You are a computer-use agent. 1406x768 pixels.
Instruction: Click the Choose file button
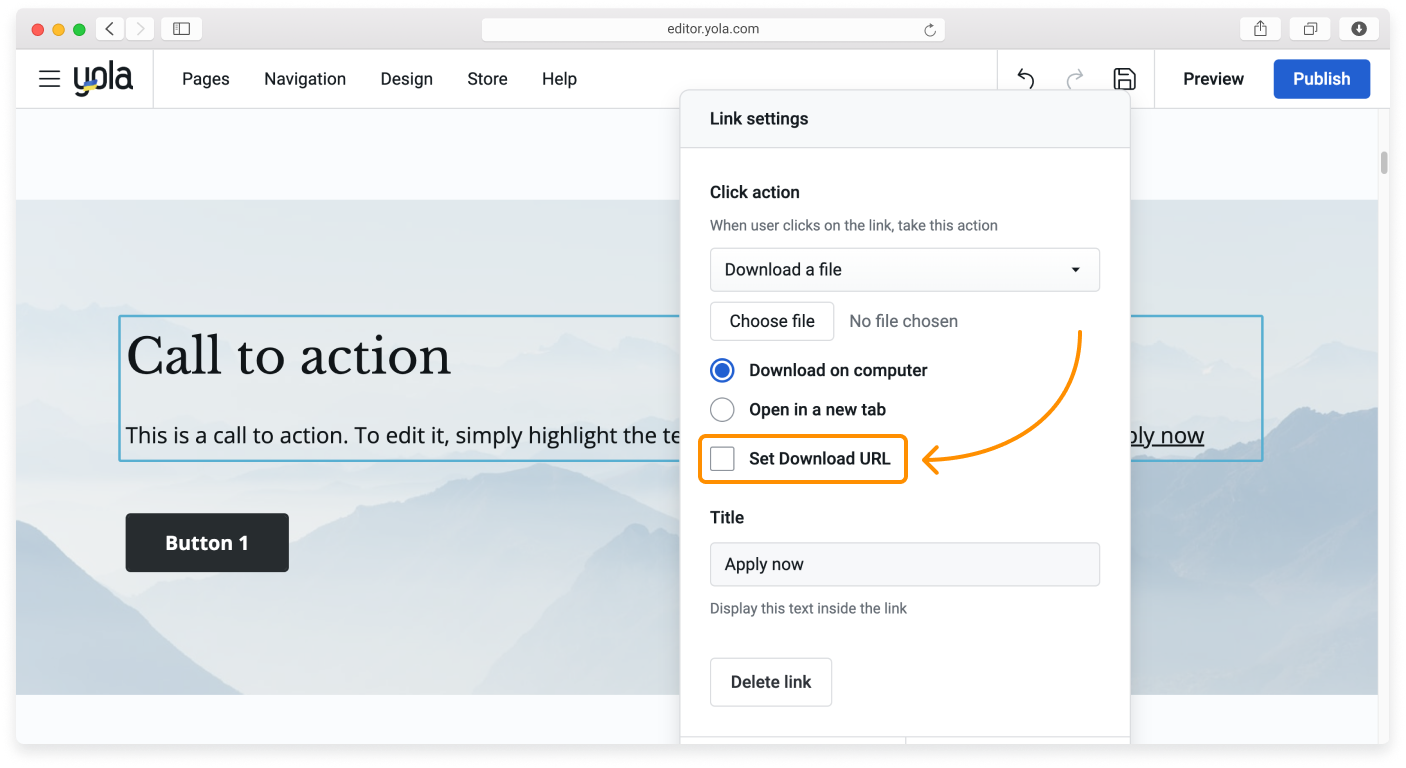pos(771,321)
